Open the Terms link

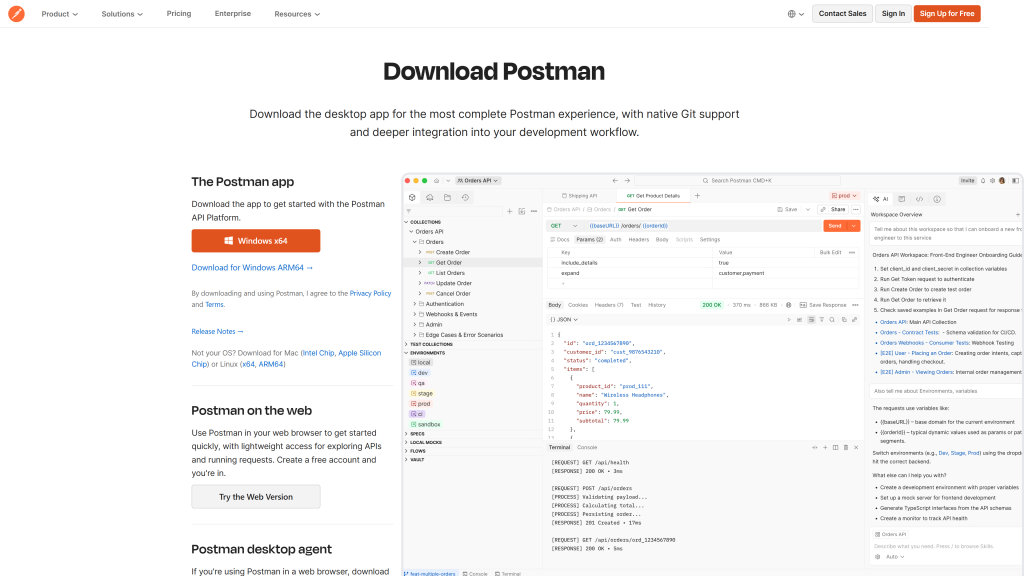(x=214, y=304)
